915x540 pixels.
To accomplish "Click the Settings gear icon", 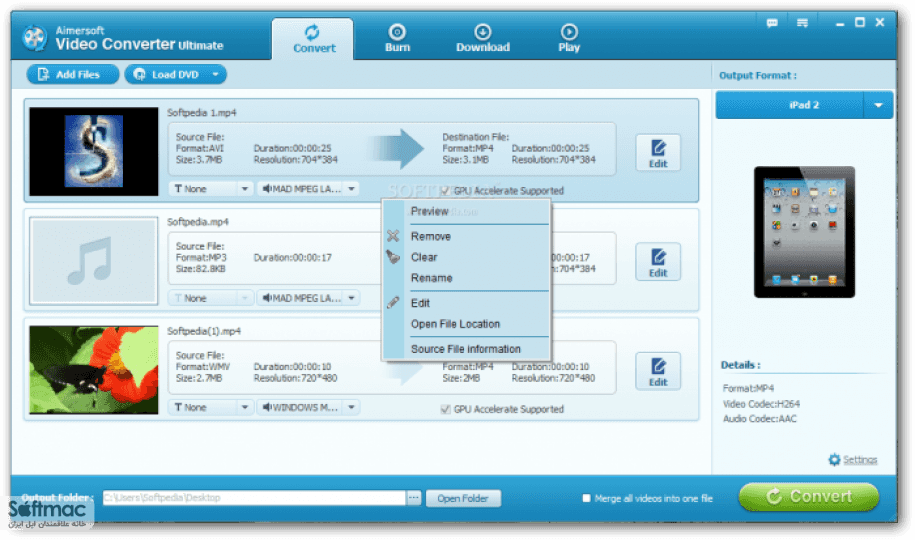I will pos(834,459).
